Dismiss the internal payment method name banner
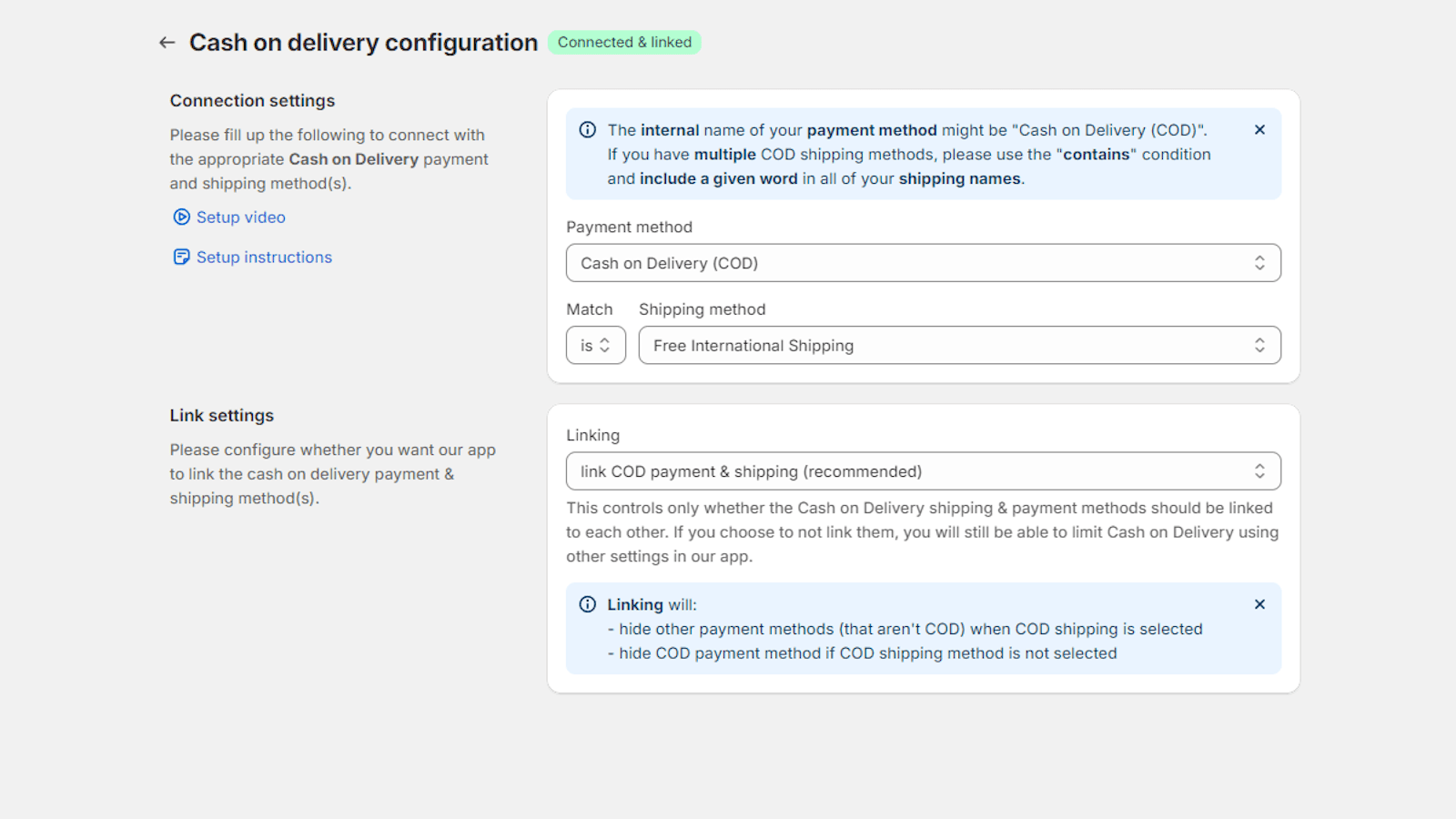The image size is (1456, 819). pos(1259,130)
